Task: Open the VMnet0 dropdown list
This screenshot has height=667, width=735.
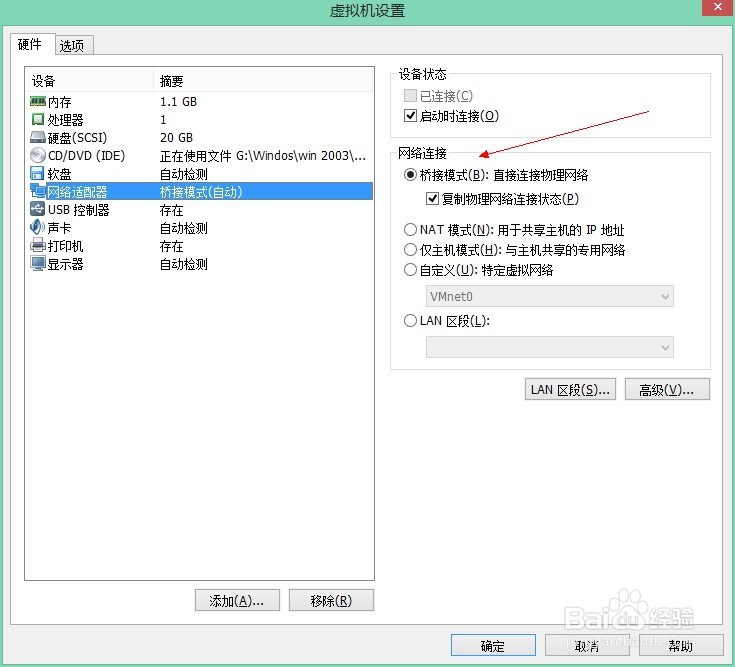Action: tap(549, 296)
